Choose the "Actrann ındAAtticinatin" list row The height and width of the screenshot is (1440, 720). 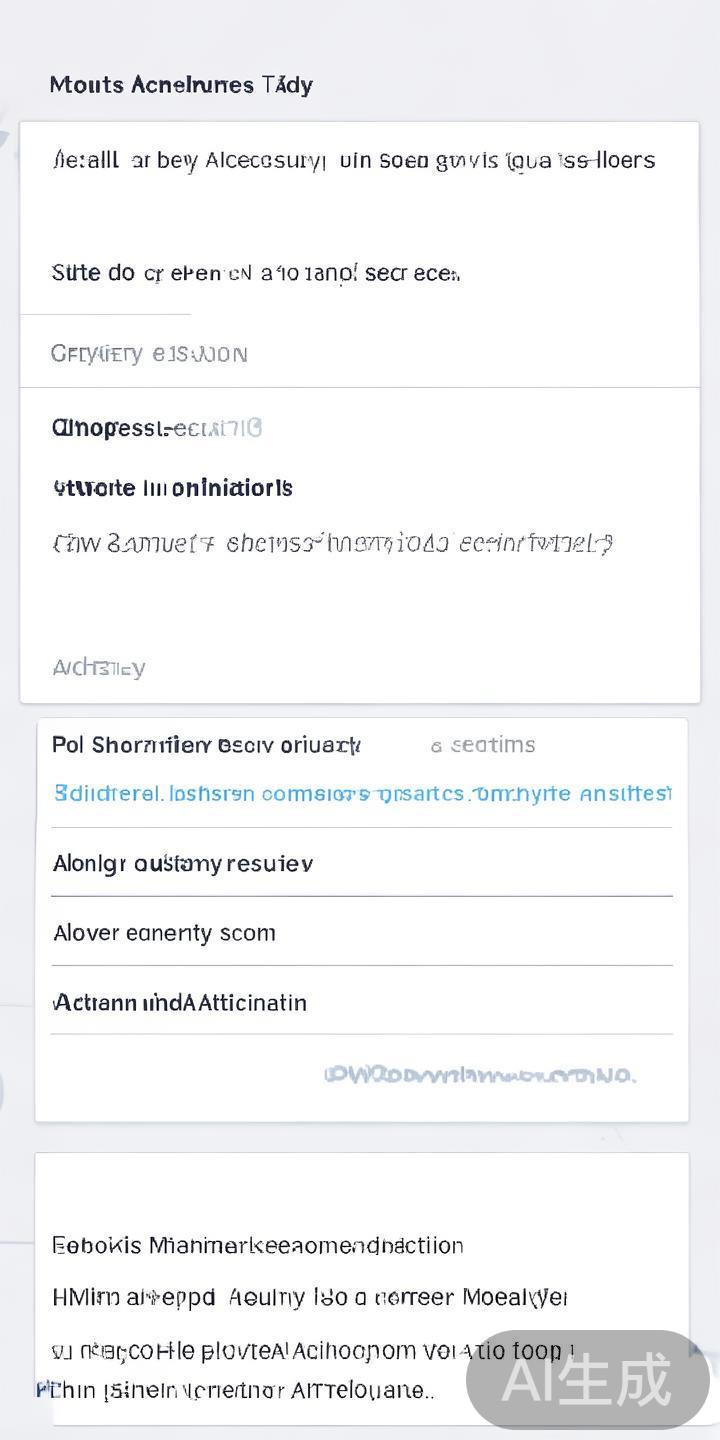[180, 1003]
